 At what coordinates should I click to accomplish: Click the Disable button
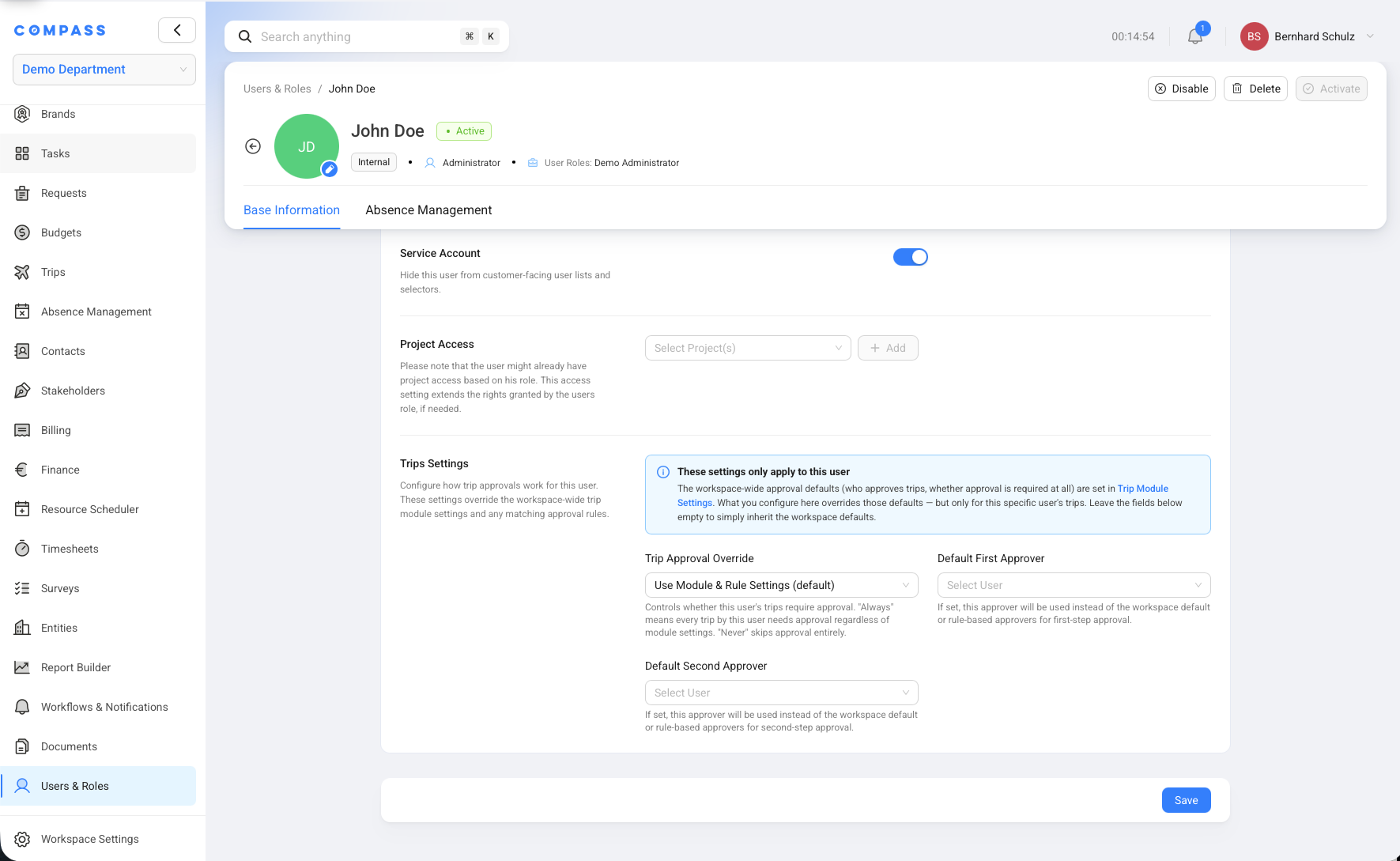tap(1182, 89)
